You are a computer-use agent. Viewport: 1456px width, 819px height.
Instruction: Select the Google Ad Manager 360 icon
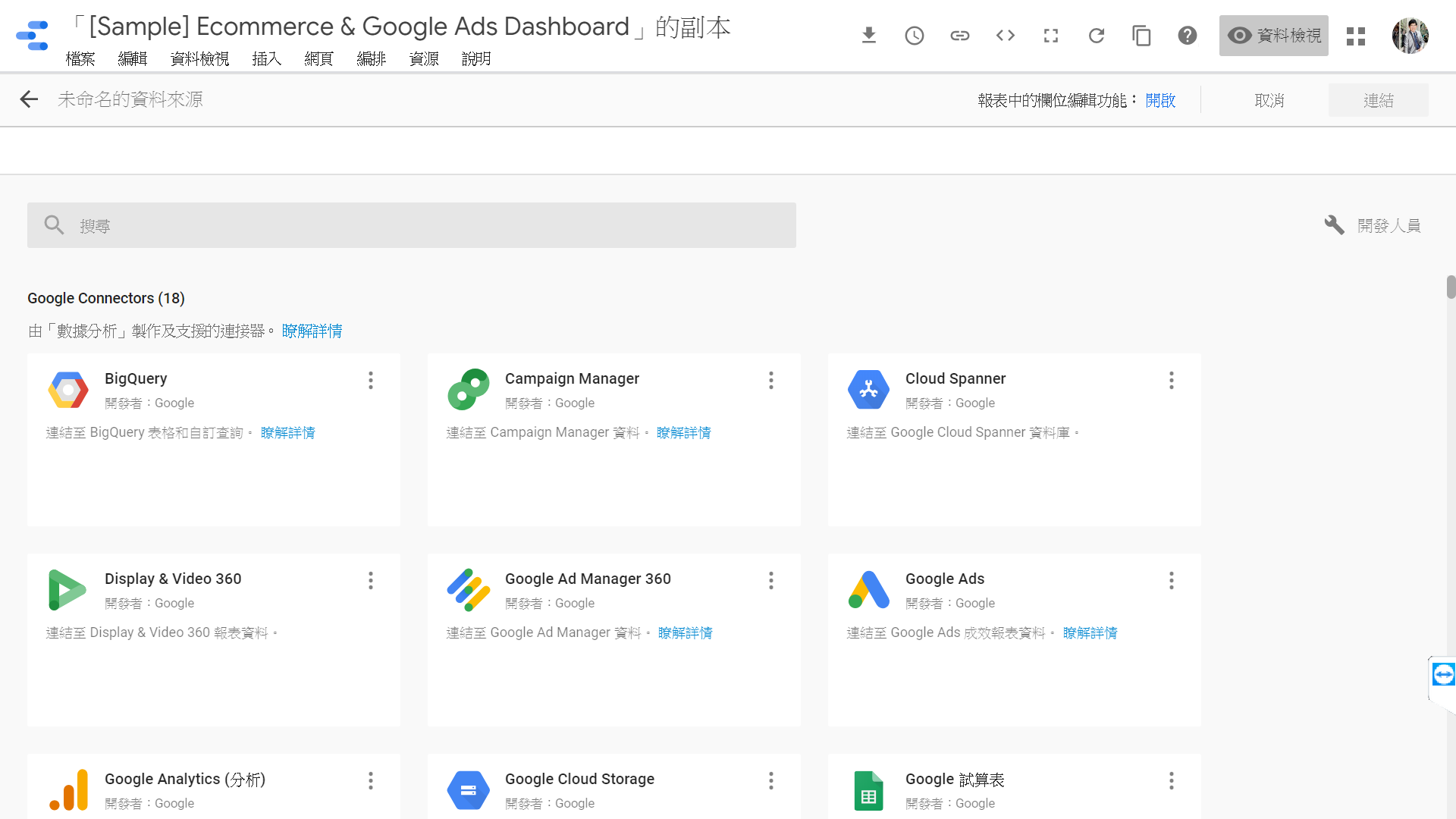tap(469, 590)
